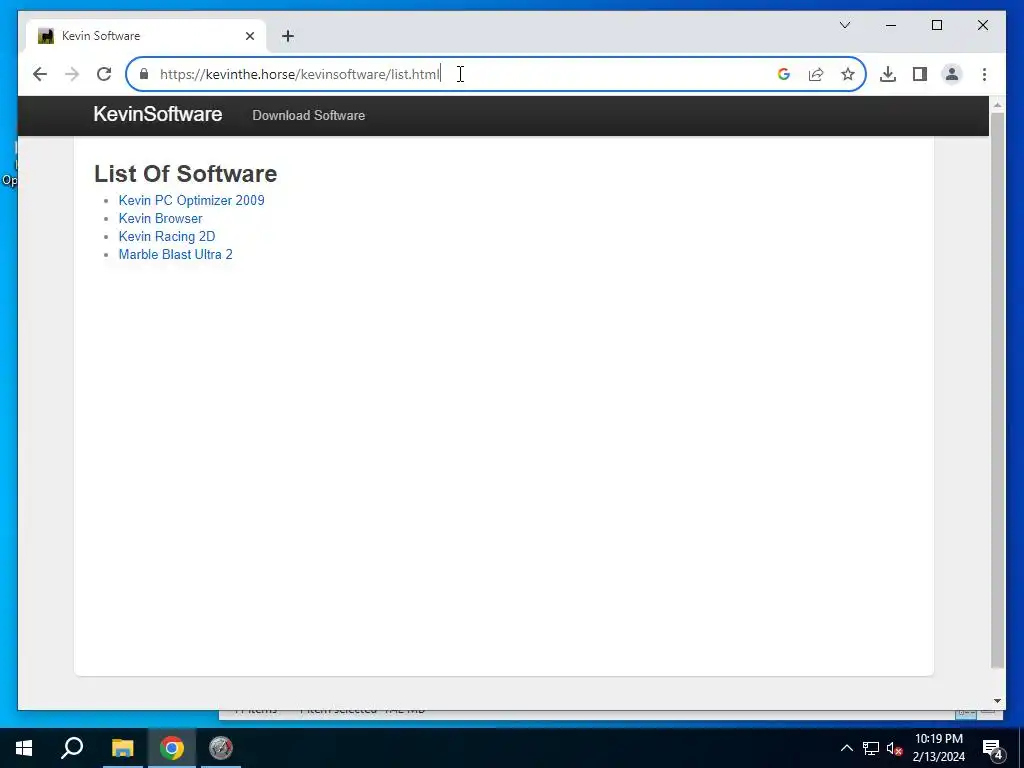Viewport: 1024px width, 768px height.
Task: Open the network status tray icon
Action: click(x=871, y=748)
